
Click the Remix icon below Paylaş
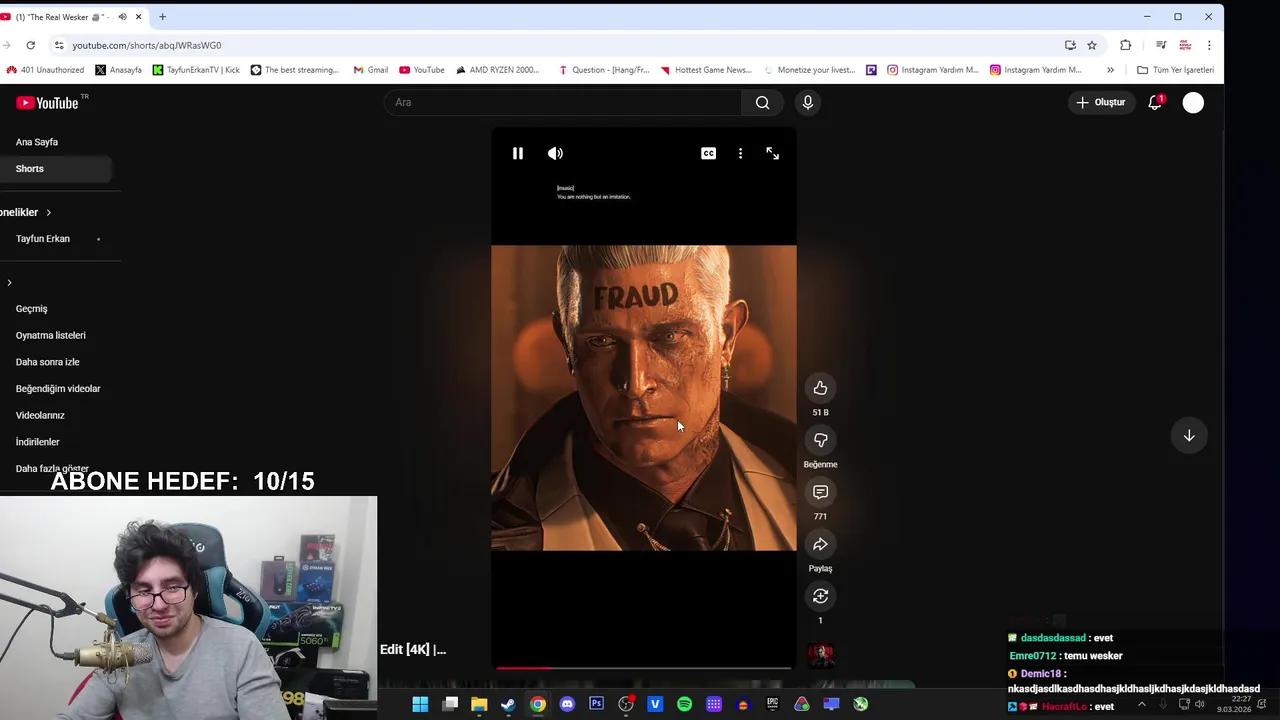pos(820,596)
